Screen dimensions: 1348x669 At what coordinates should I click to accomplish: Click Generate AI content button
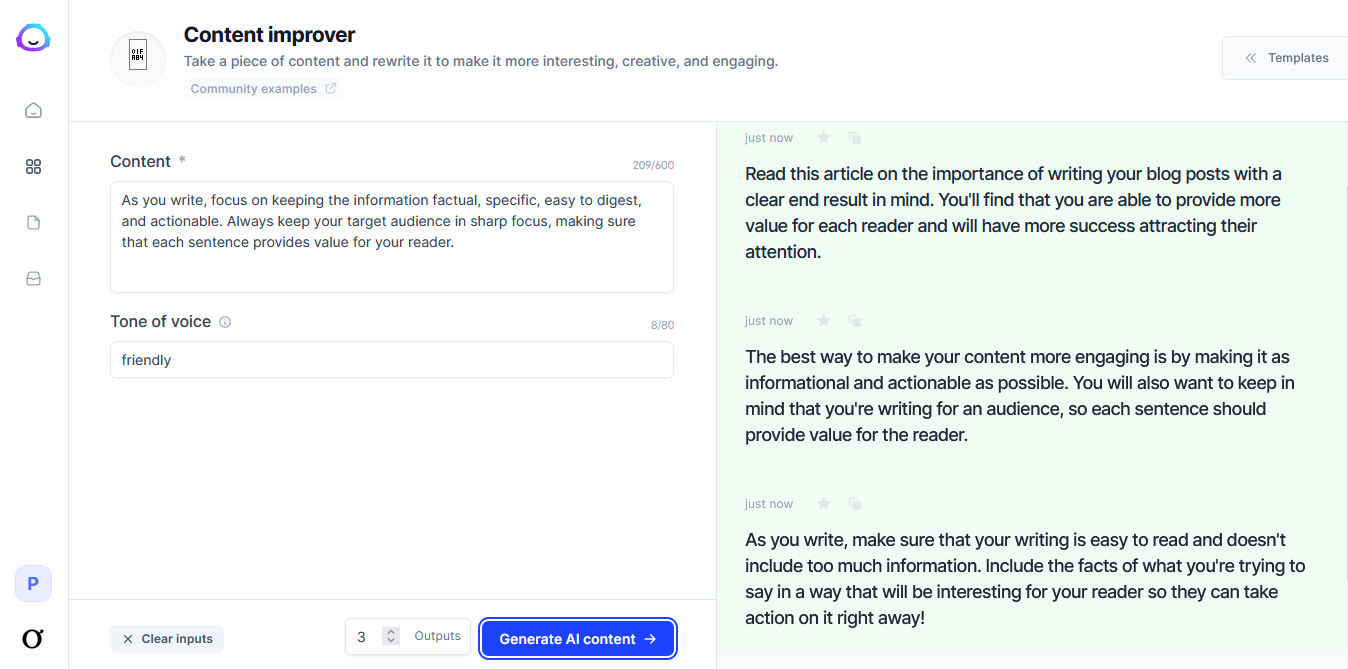(x=578, y=639)
